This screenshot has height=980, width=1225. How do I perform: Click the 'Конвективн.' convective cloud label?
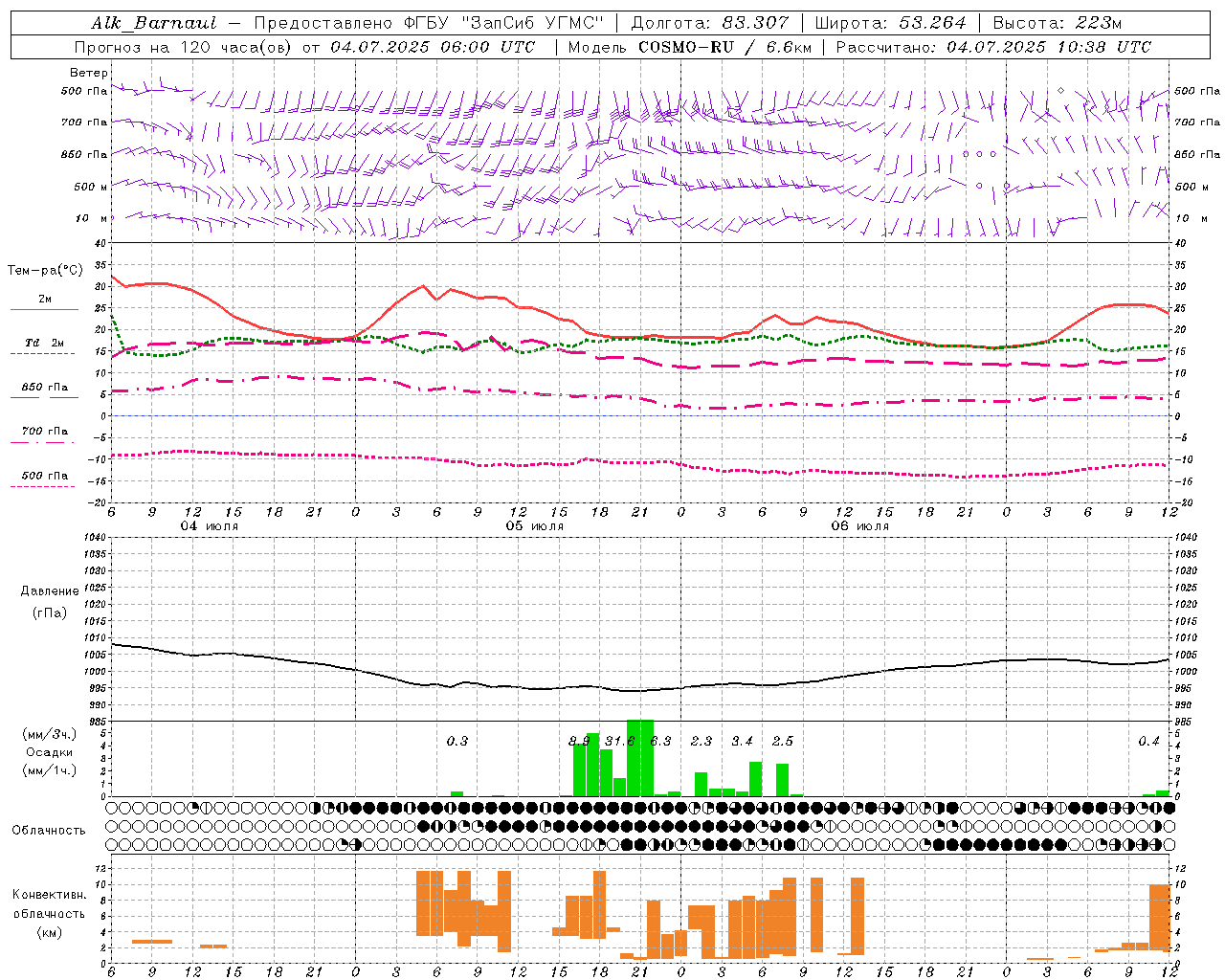pos(49,895)
